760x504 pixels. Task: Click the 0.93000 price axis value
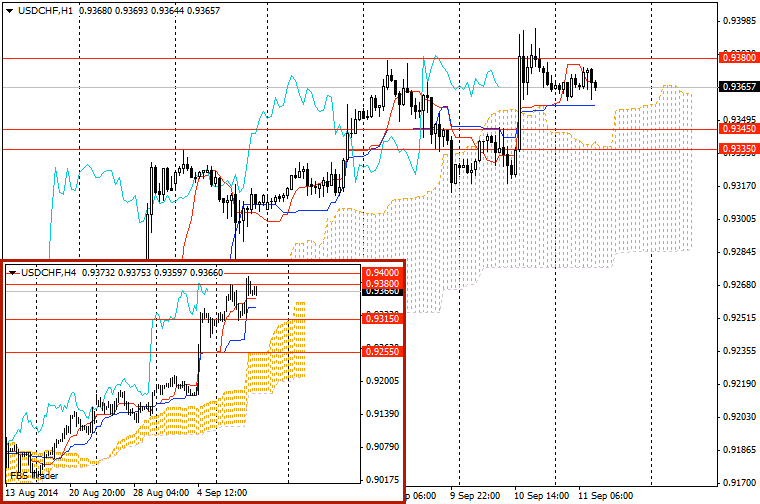click(x=739, y=218)
